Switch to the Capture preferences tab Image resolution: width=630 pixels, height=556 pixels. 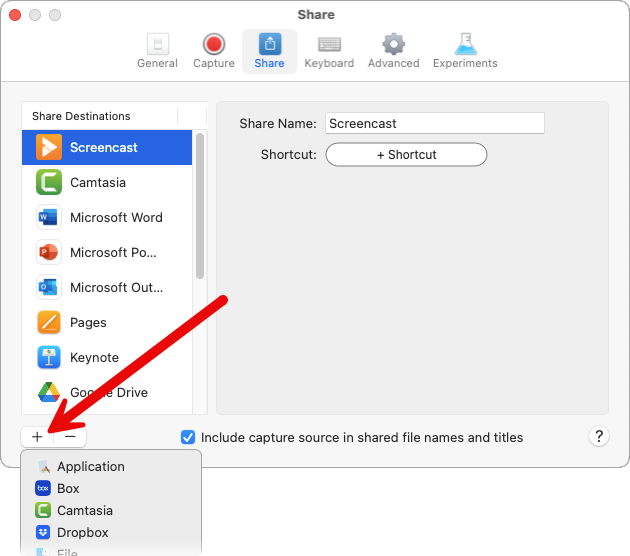[x=213, y=51]
